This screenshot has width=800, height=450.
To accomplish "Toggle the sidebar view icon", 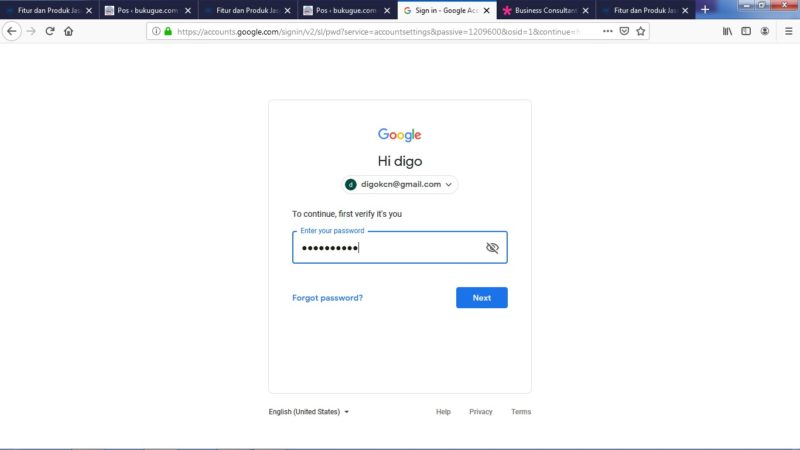I will coord(746,31).
